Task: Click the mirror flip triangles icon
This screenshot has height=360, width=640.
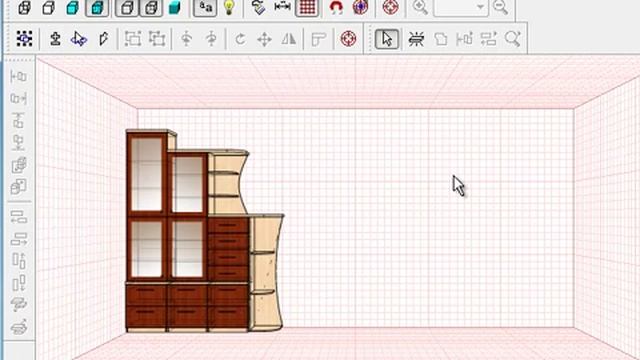Action: pos(289,39)
